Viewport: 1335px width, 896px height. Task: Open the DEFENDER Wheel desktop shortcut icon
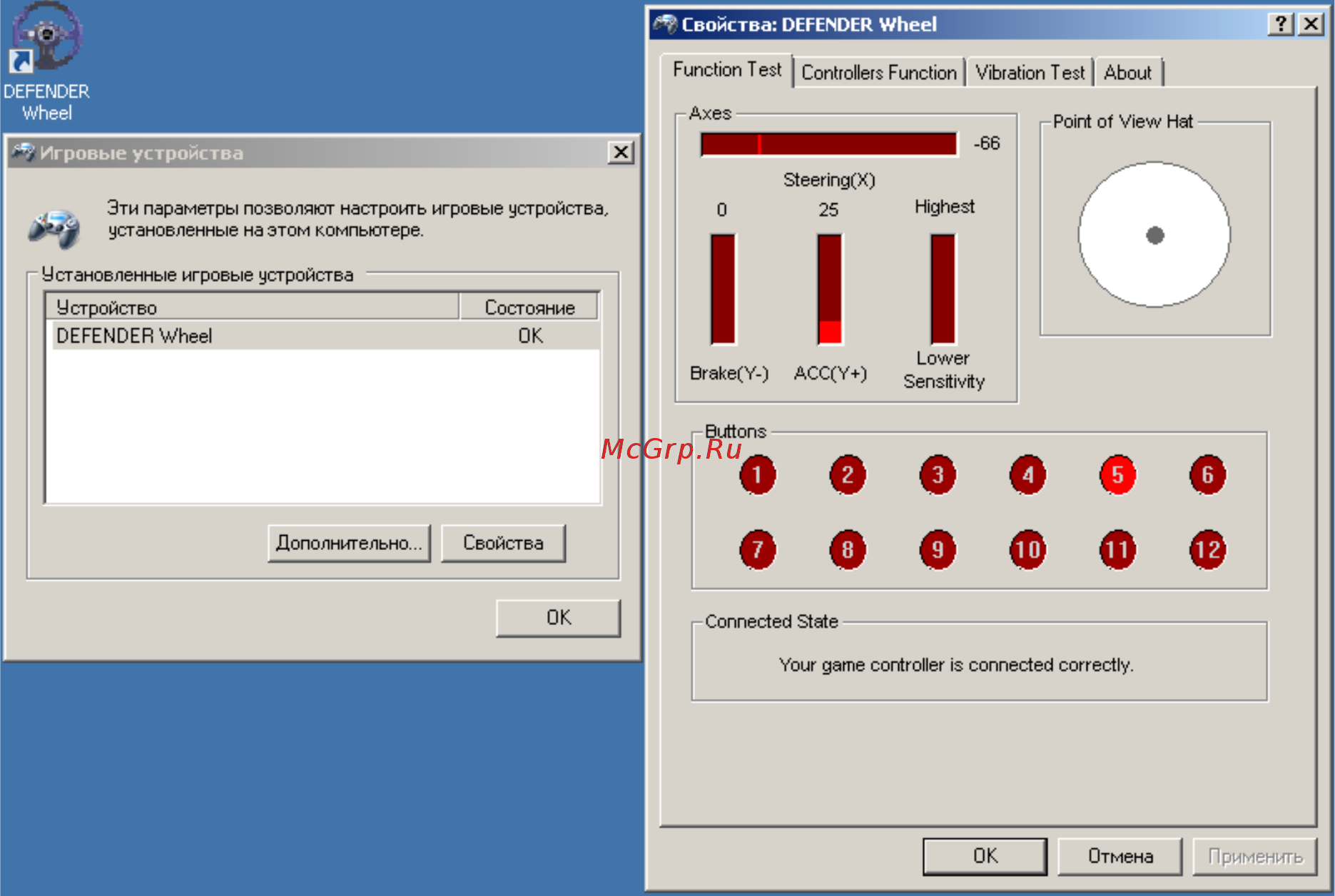pyautogui.click(x=46, y=37)
